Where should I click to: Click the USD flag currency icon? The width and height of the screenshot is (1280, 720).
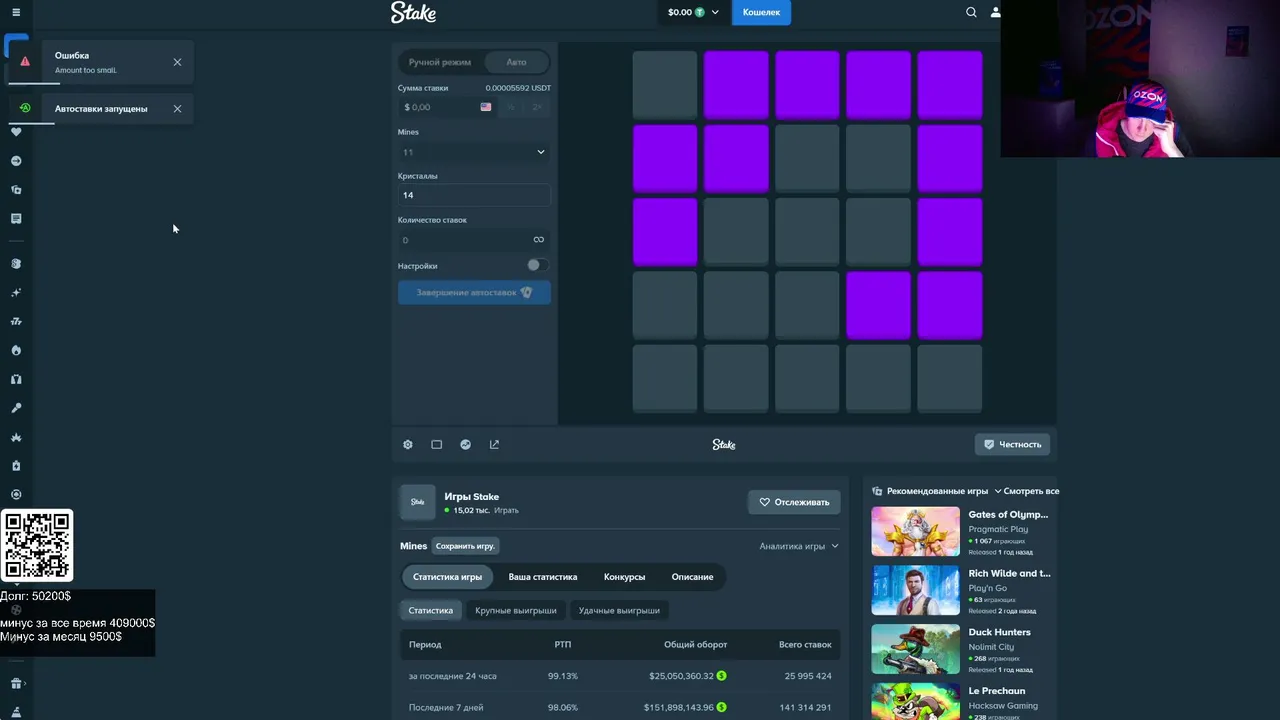coord(486,107)
